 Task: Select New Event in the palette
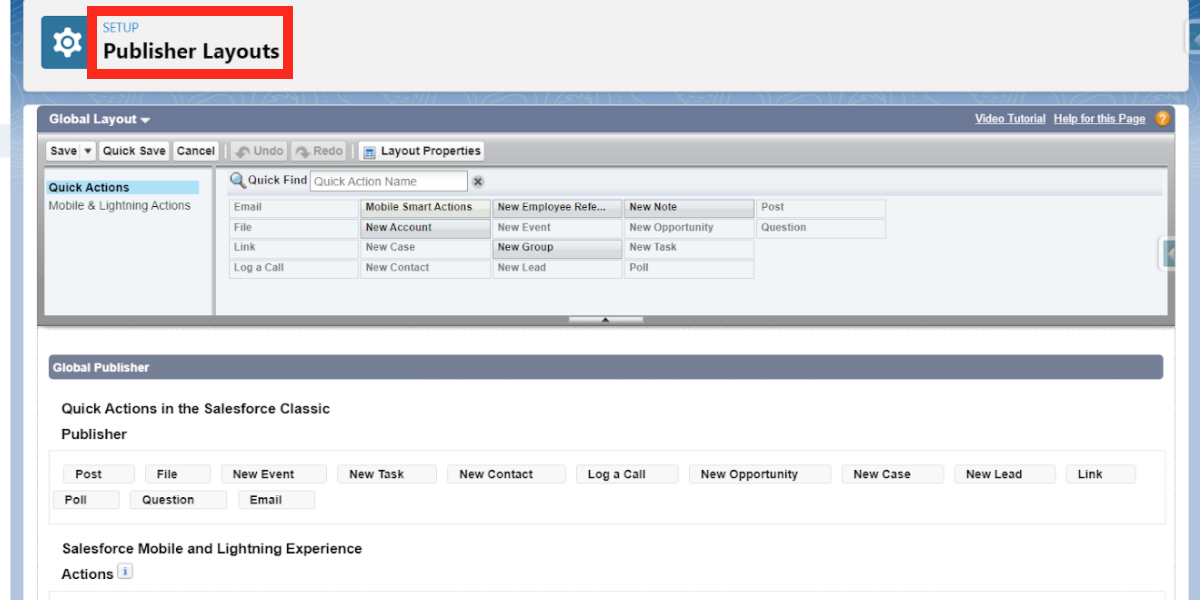pyautogui.click(x=558, y=228)
